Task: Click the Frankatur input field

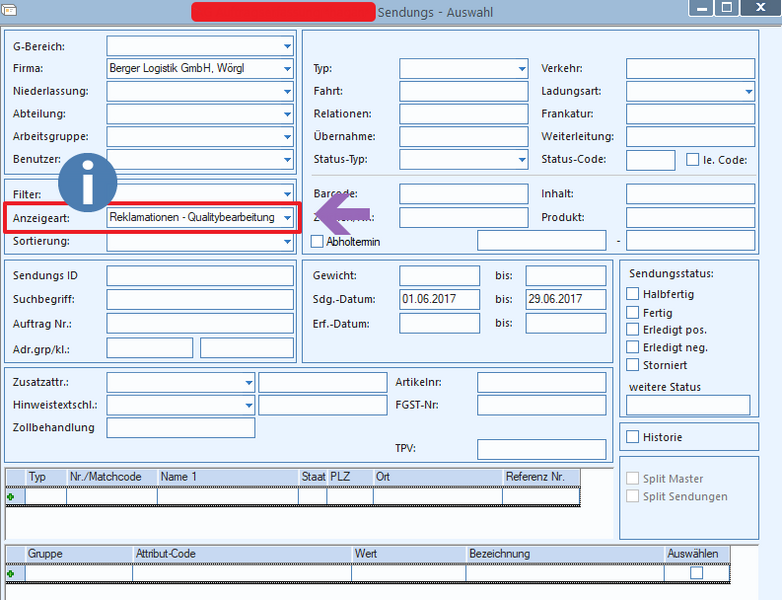Action: click(x=691, y=114)
